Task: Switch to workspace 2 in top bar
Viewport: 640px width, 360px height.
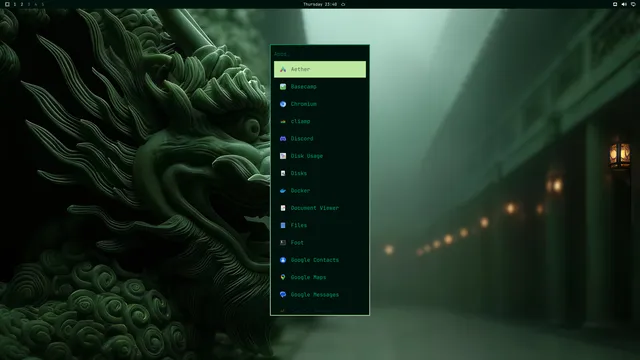Action: coord(22,4)
